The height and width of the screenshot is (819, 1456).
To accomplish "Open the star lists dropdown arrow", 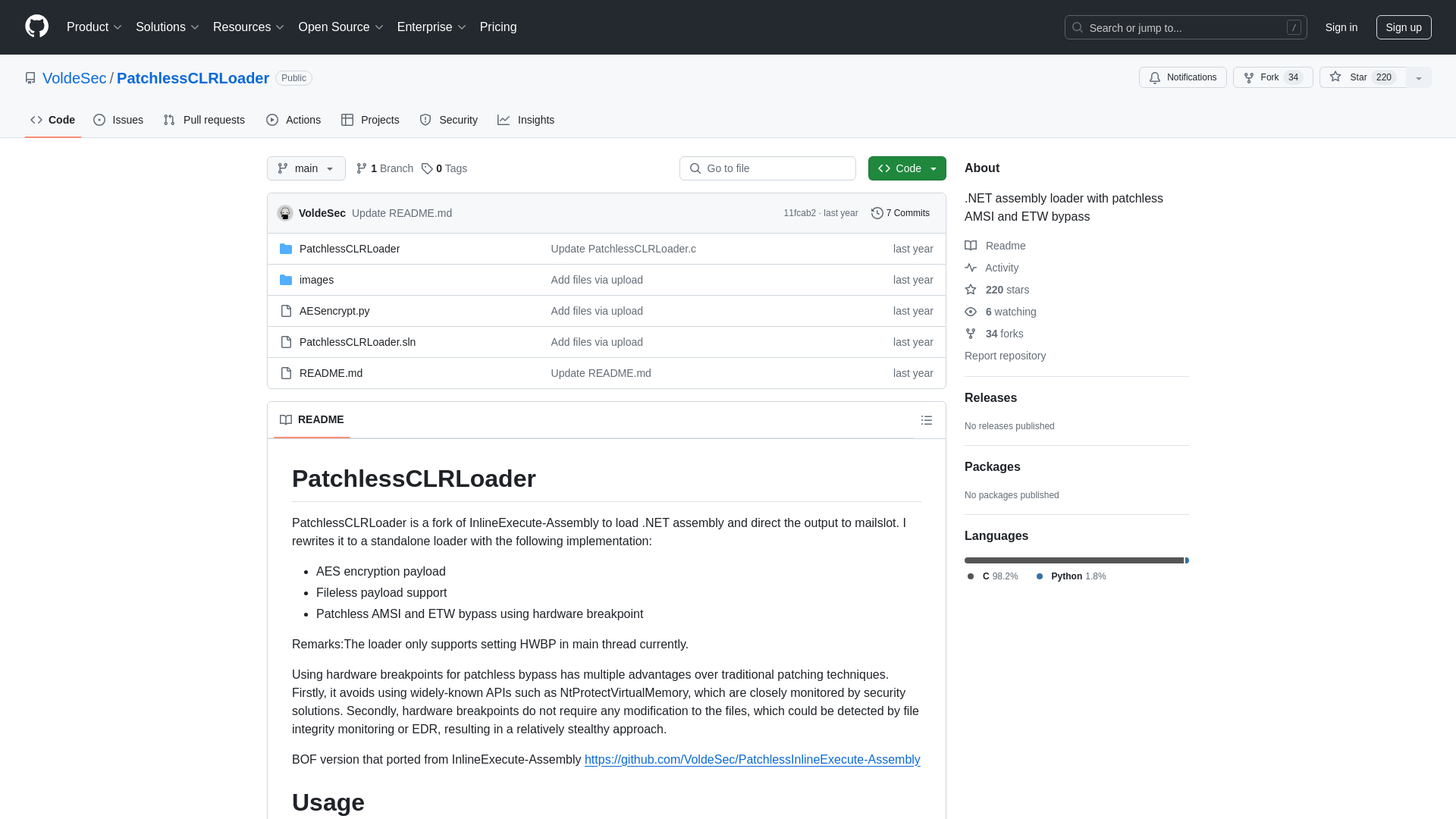I will 1419,77.
